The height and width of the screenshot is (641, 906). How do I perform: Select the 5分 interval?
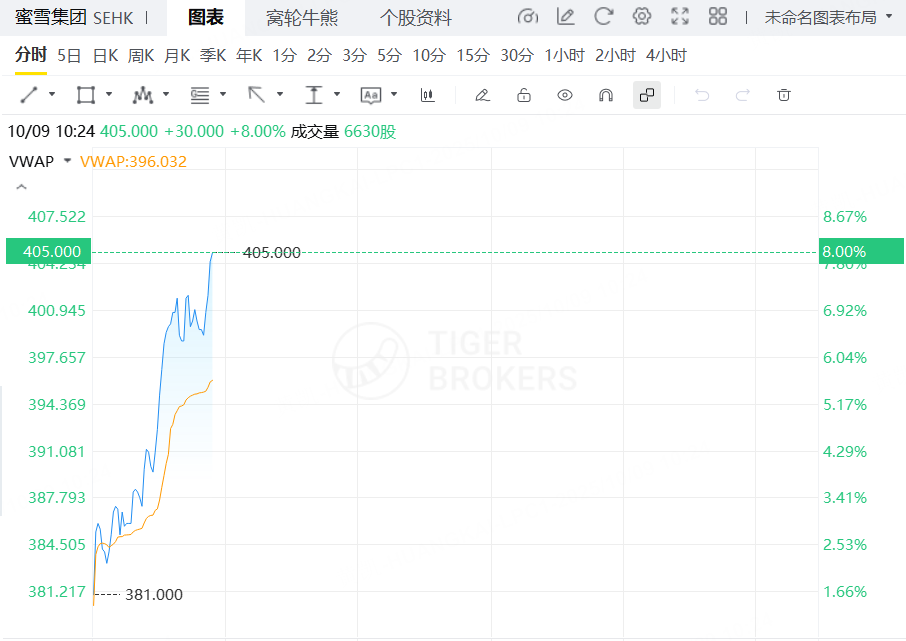(x=389, y=55)
